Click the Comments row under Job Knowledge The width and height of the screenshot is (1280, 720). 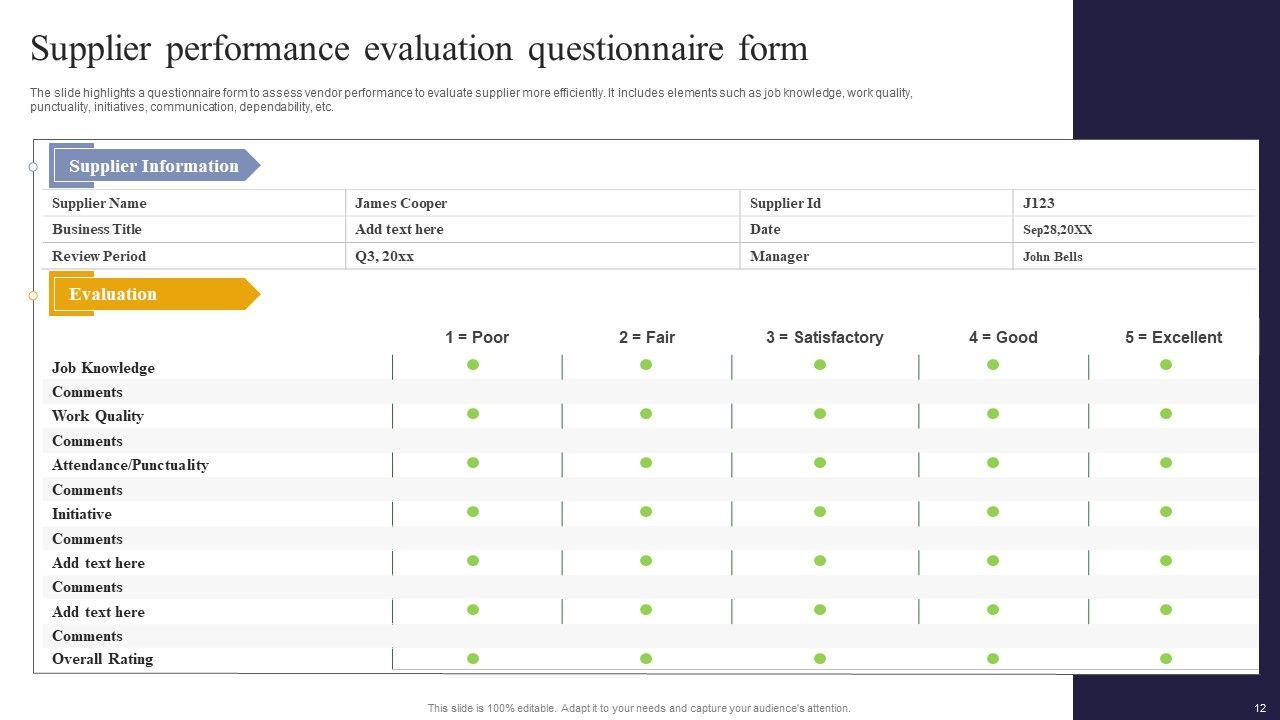(x=88, y=392)
